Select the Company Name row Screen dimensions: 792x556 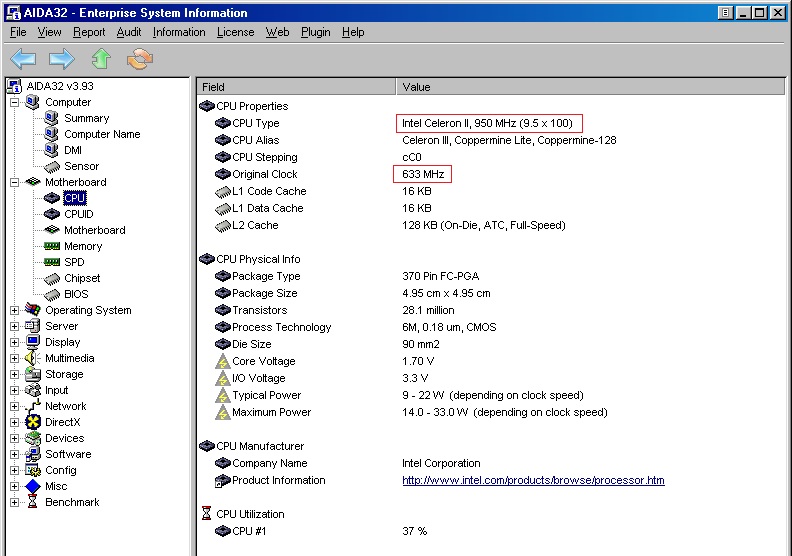click(491, 463)
